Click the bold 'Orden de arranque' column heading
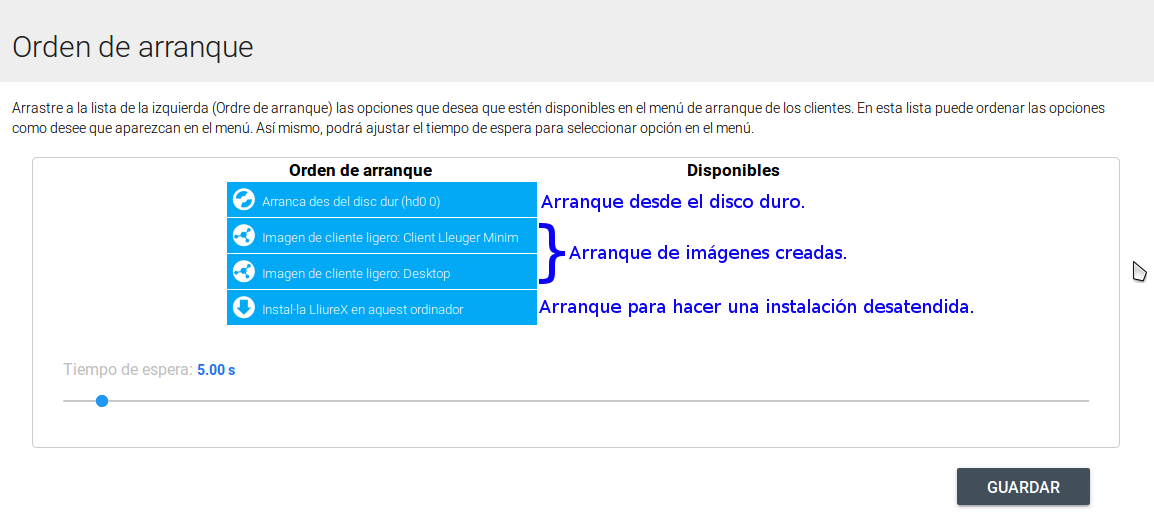This screenshot has width=1154, height=519. [360, 170]
